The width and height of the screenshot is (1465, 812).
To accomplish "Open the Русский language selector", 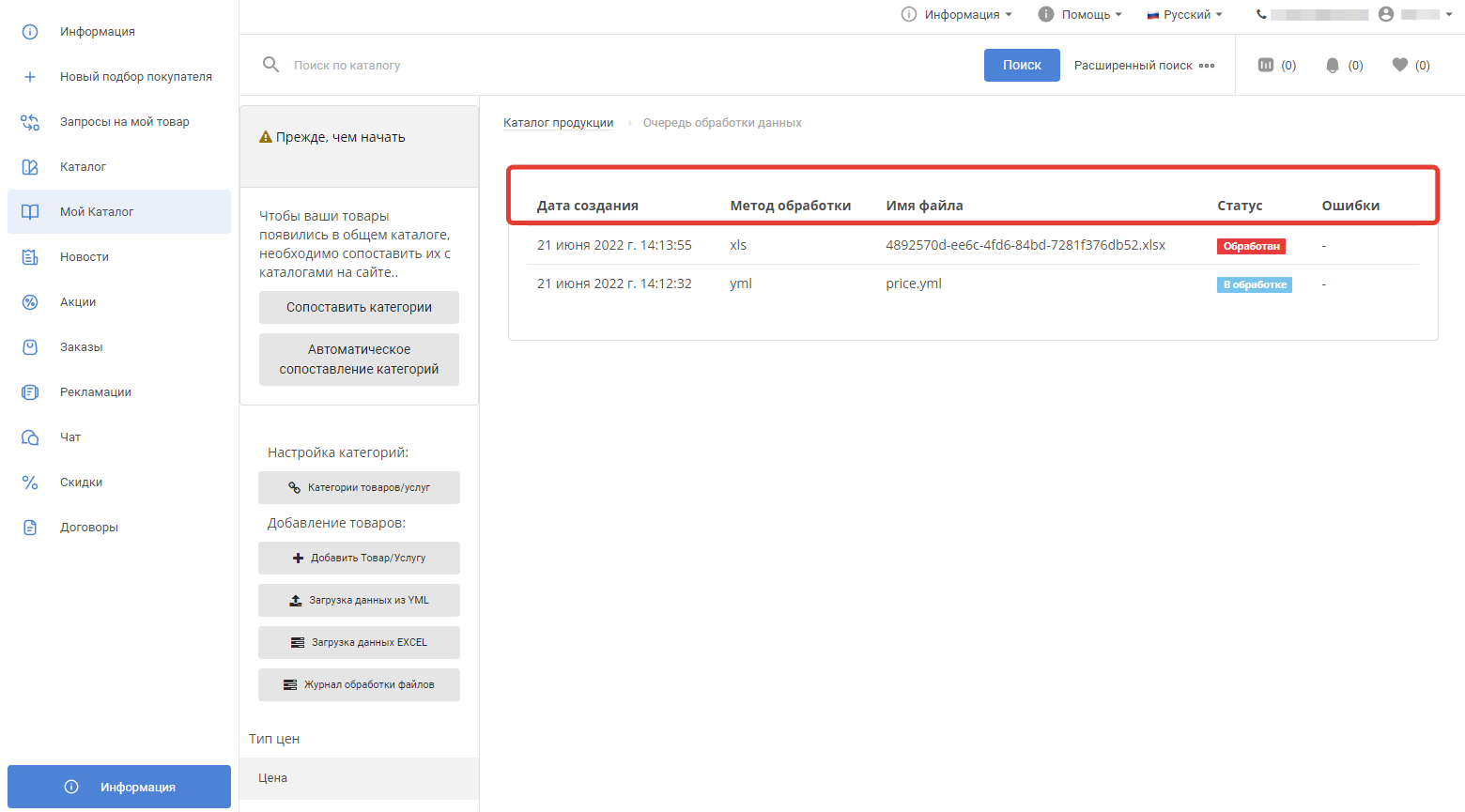I will [1185, 14].
